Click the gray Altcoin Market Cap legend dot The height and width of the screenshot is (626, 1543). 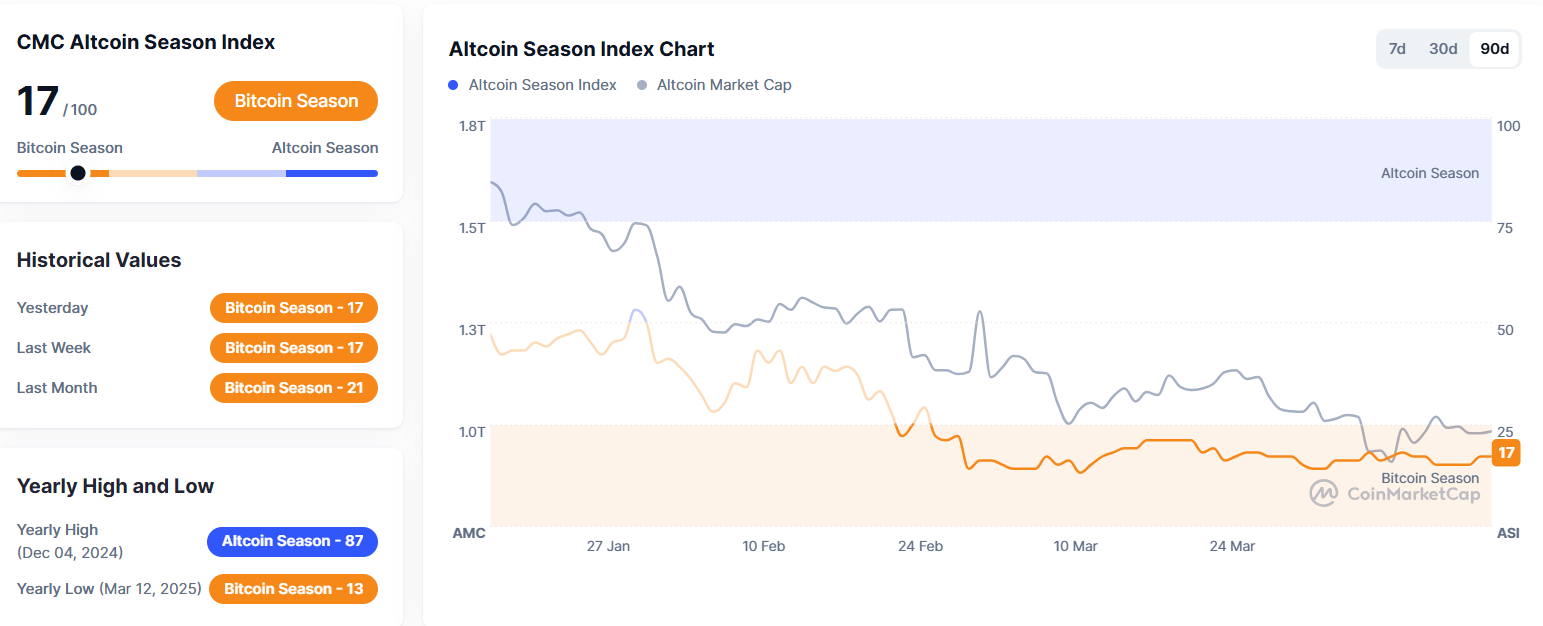click(x=640, y=85)
